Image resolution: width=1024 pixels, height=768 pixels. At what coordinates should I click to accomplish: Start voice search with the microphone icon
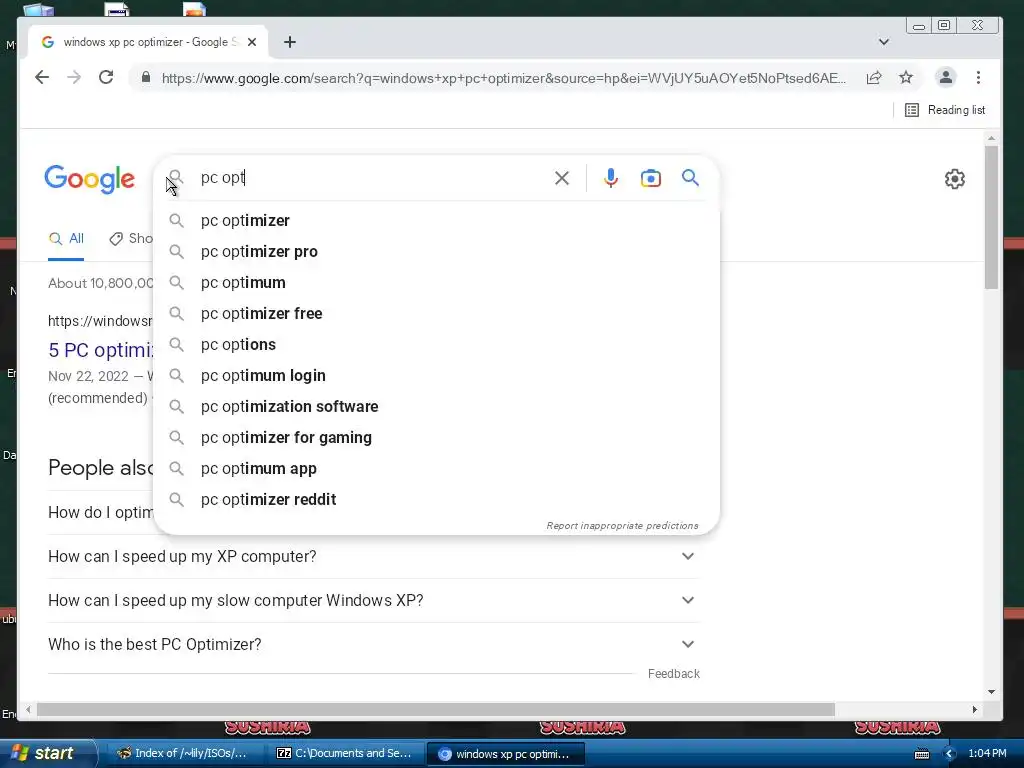click(611, 178)
